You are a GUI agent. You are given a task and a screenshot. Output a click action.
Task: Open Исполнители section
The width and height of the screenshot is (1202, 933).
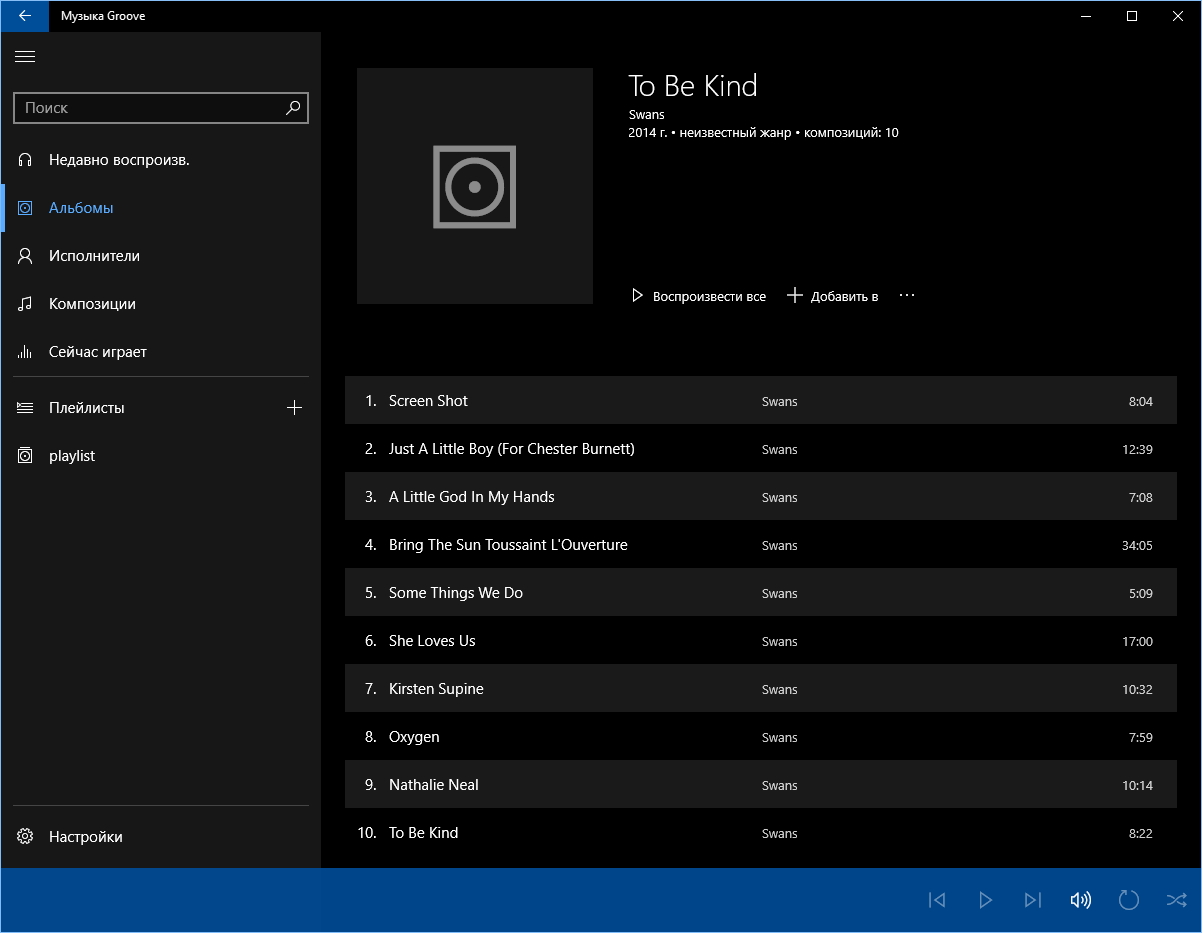point(161,256)
